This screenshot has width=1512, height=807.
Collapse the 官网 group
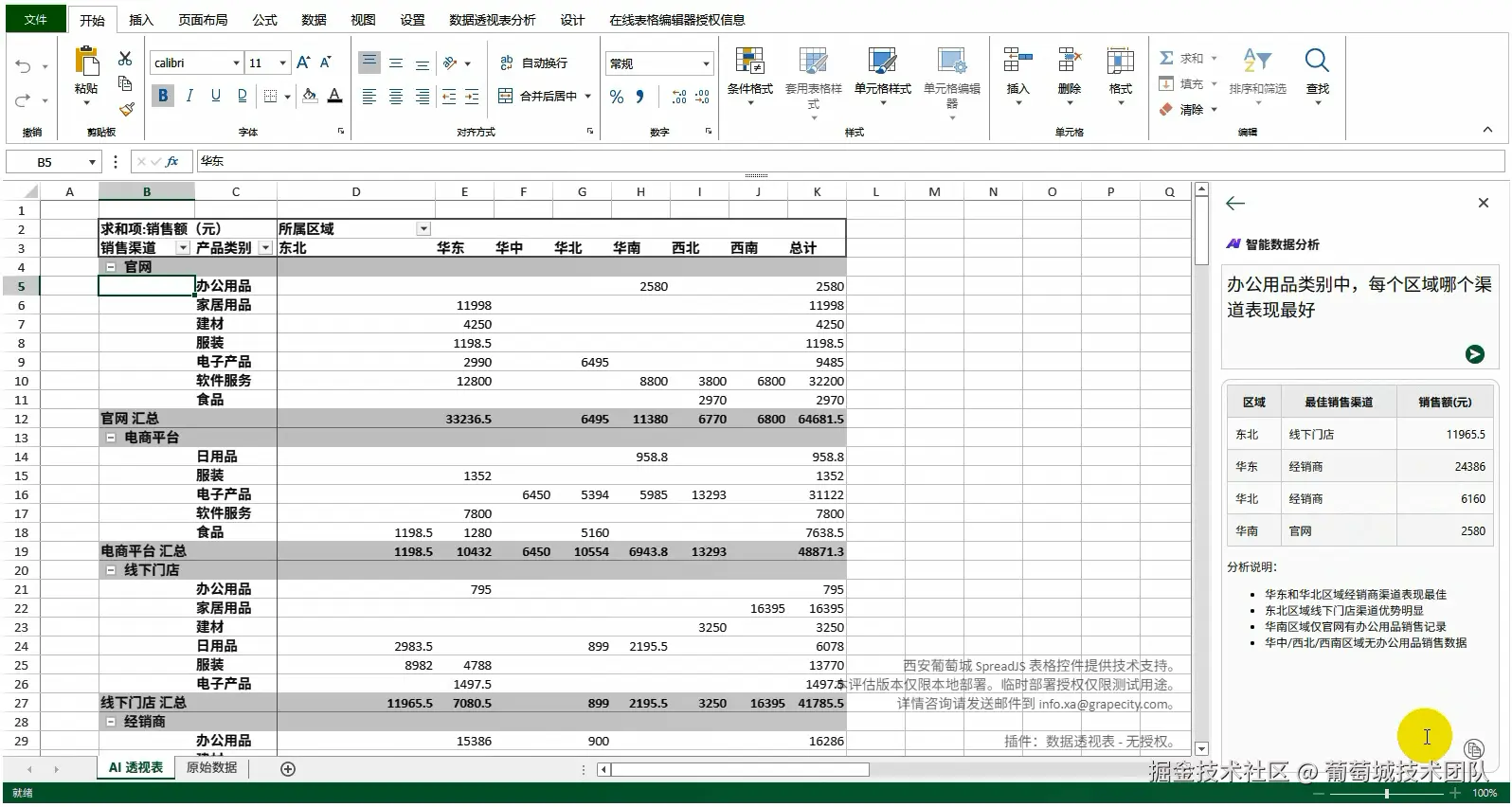pyautogui.click(x=111, y=267)
